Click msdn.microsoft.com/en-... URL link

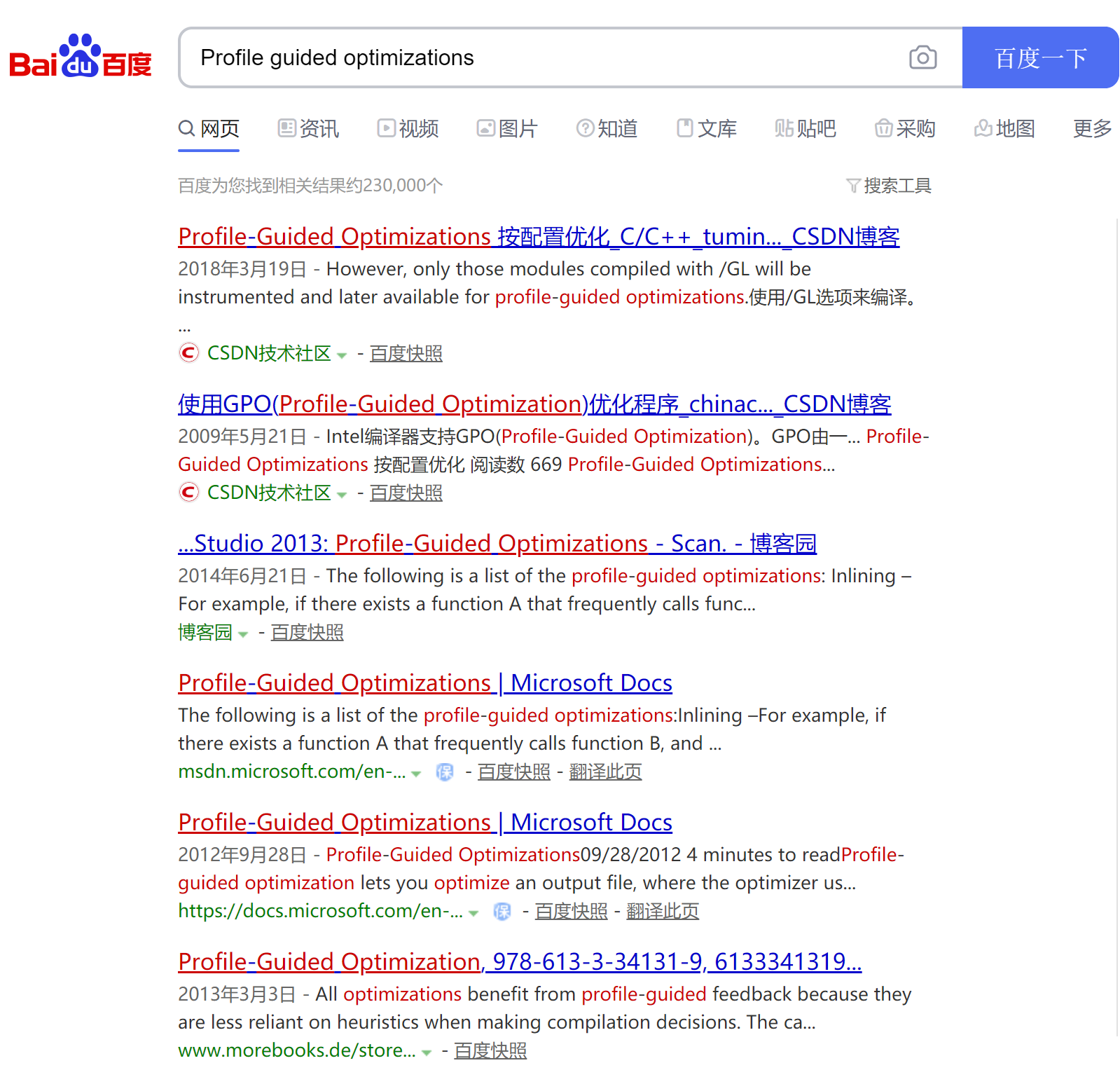292,771
